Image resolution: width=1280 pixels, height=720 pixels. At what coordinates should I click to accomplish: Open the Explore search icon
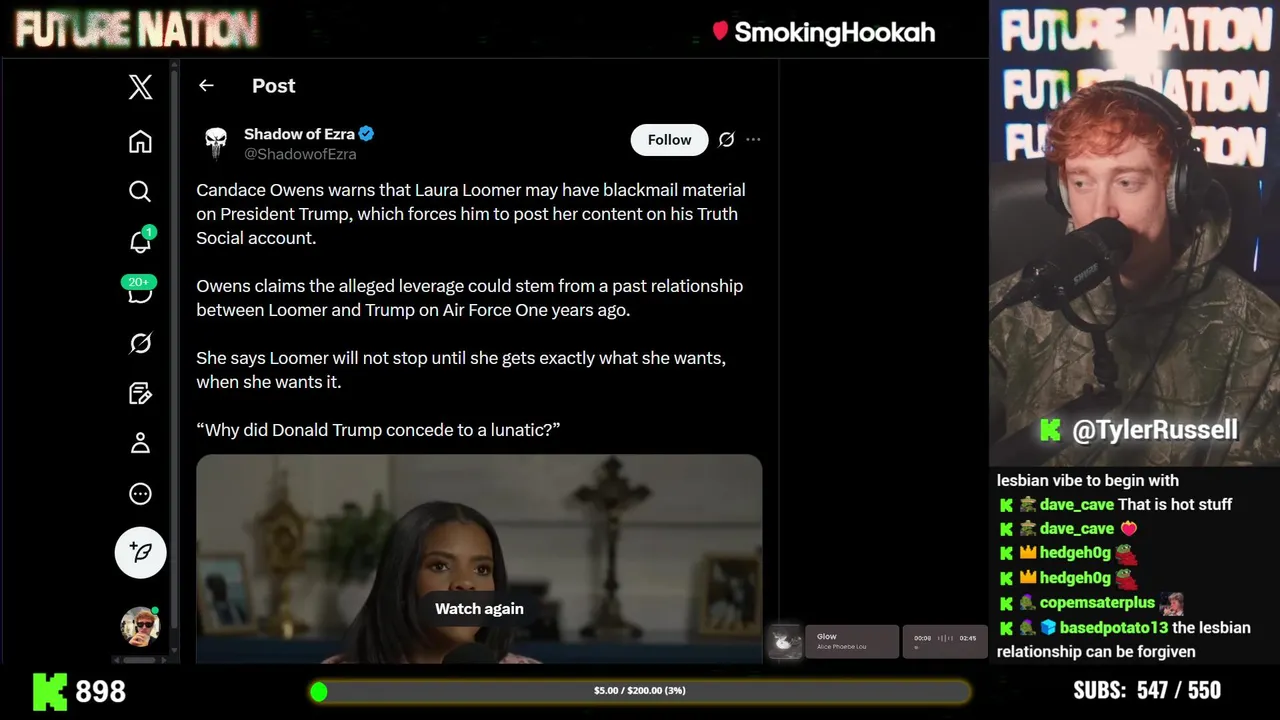(140, 191)
